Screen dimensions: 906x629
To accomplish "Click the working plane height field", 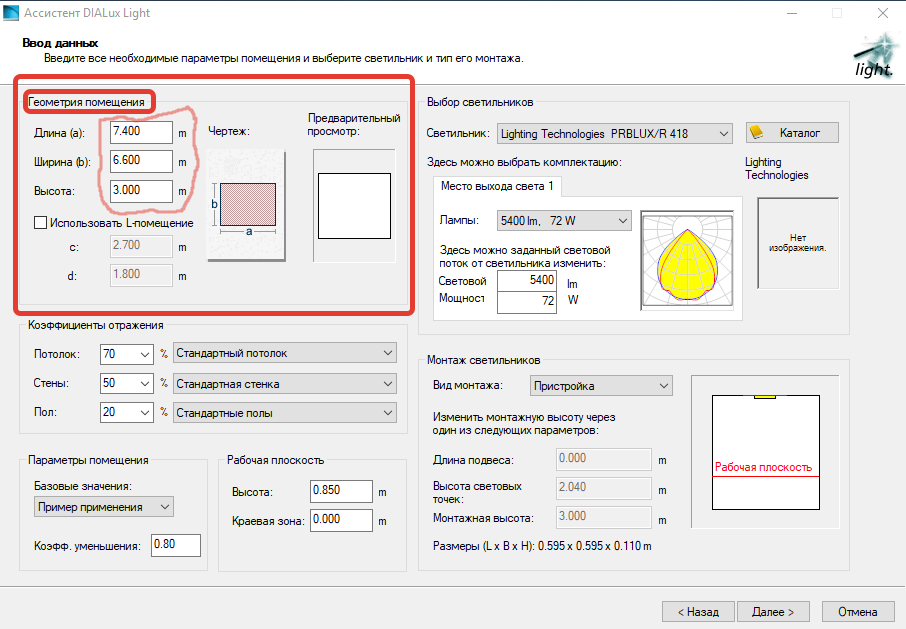I will tap(341, 491).
